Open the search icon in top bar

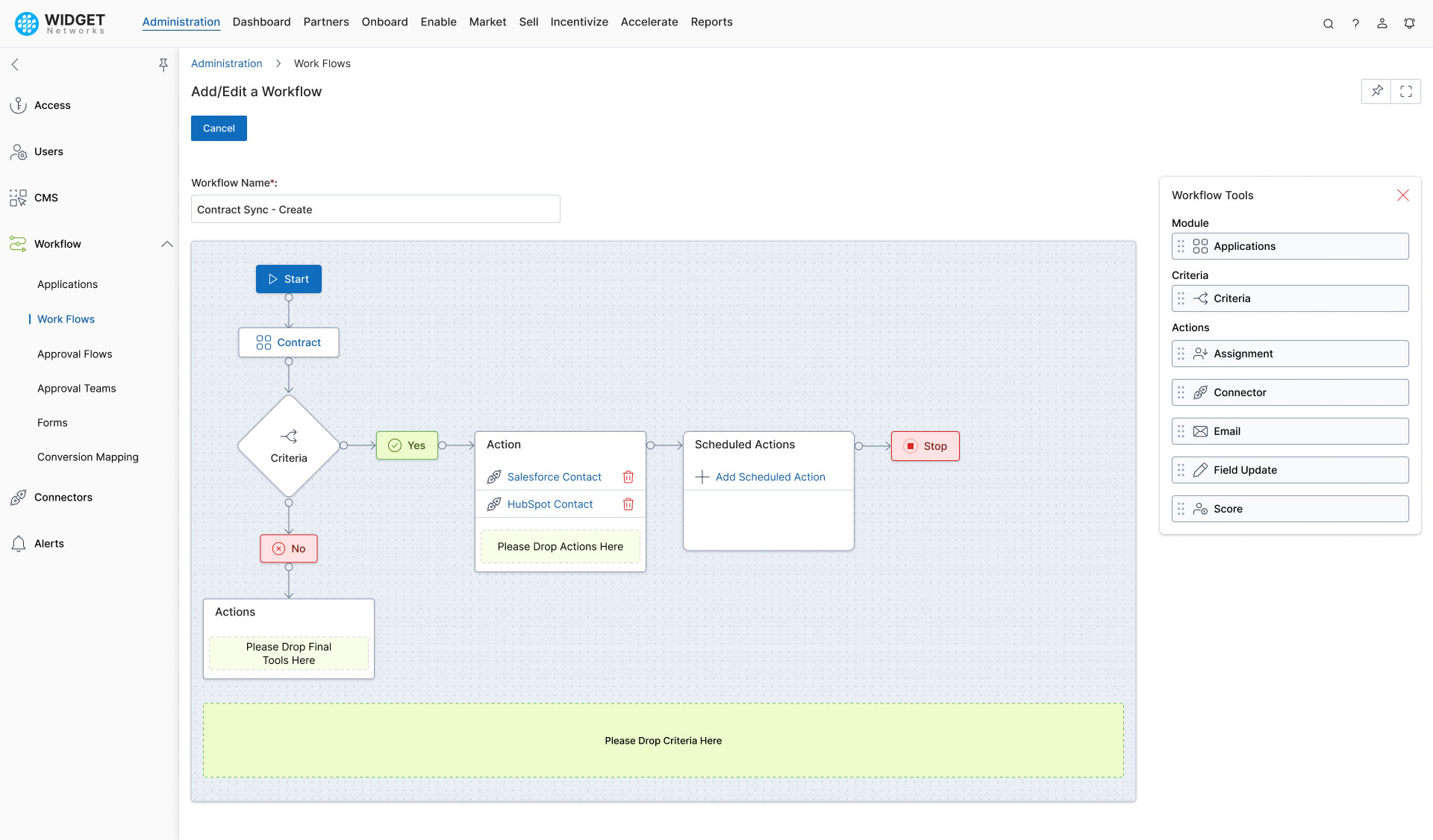(1329, 24)
